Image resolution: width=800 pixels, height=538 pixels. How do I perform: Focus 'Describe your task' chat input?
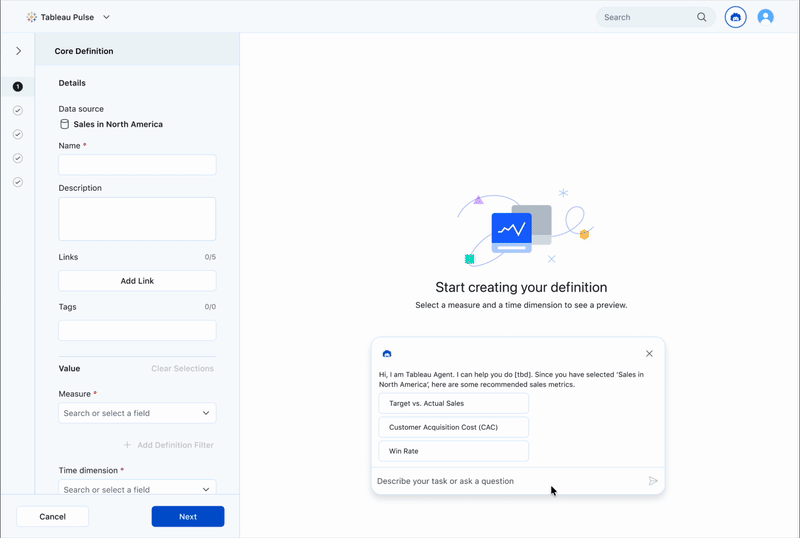click(x=509, y=481)
